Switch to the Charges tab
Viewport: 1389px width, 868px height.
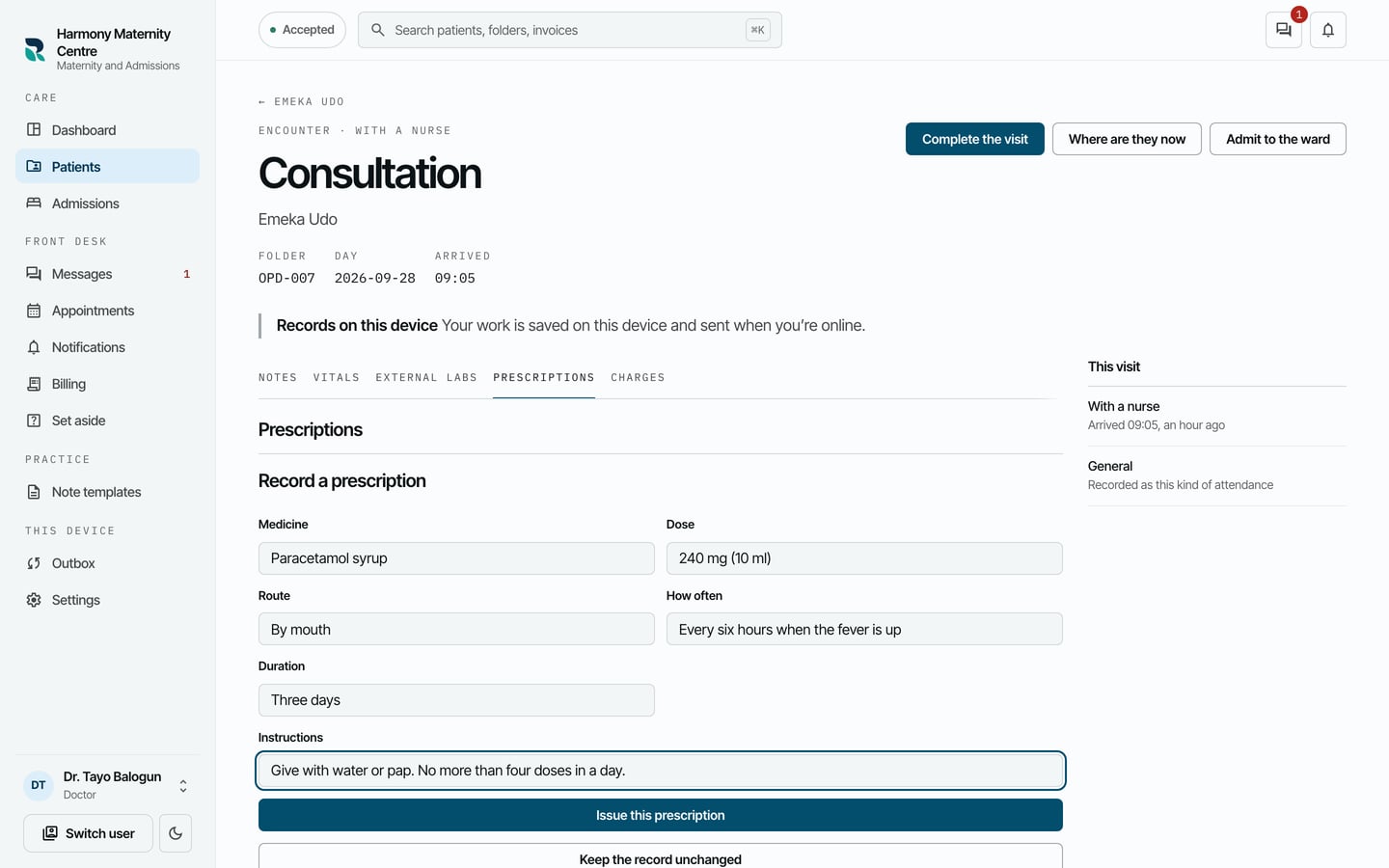pos(638,378)
